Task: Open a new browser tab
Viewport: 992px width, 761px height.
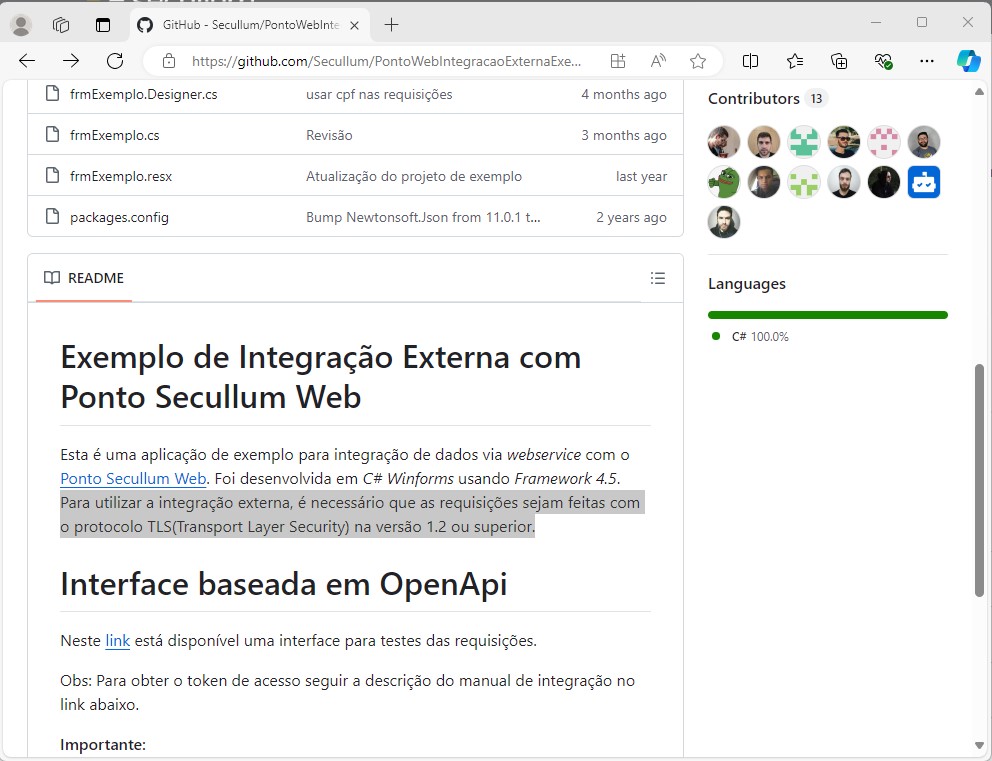Action: click(x=392, y=25)
